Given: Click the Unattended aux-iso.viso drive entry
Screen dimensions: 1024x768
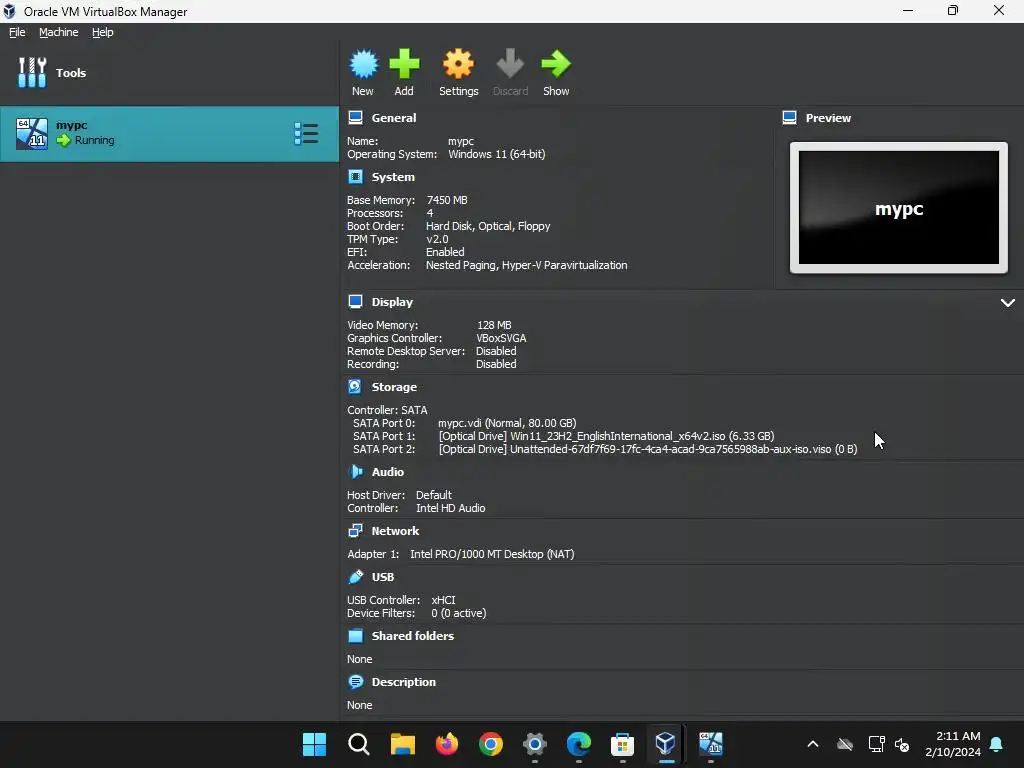Looking at the screenshot, I should (x=648, y=449).
